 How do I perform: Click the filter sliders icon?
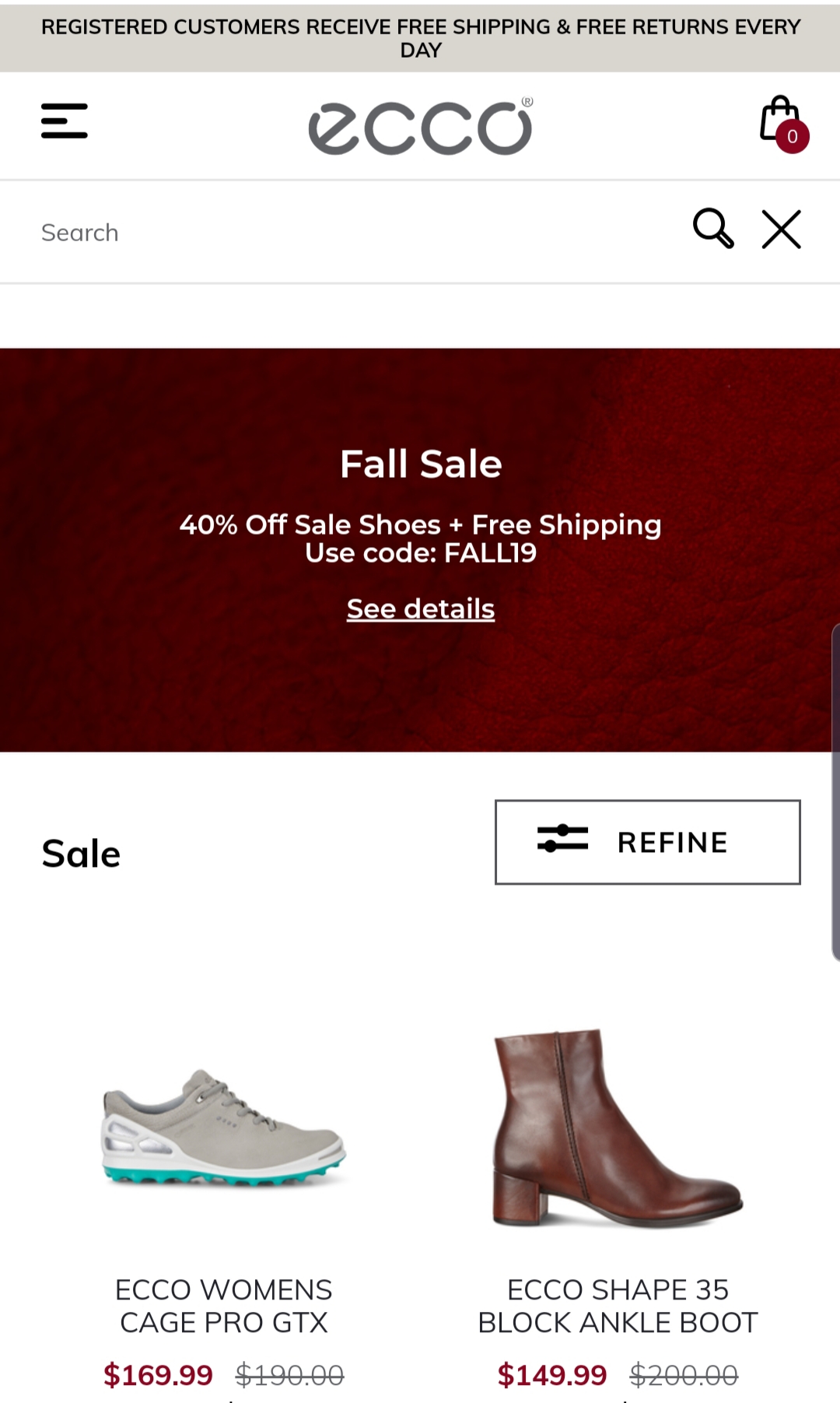point(562,839)
